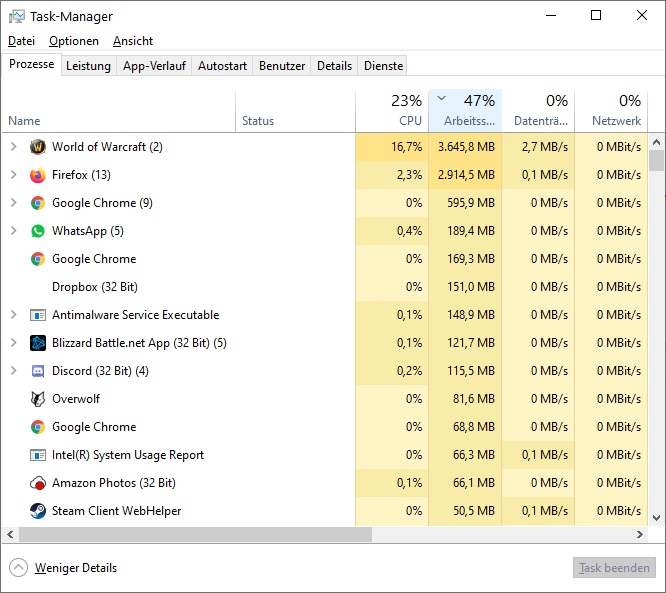Click the World of Warcraft process icon
Image resolution: width=666 pixels, height=593 pixels.
click(x=38, y=147)
